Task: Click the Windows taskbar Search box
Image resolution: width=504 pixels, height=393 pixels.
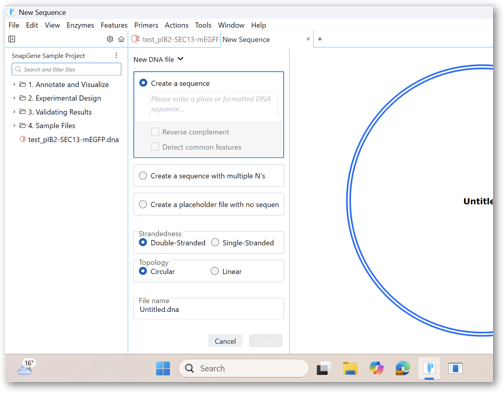Action: point(244,368)
